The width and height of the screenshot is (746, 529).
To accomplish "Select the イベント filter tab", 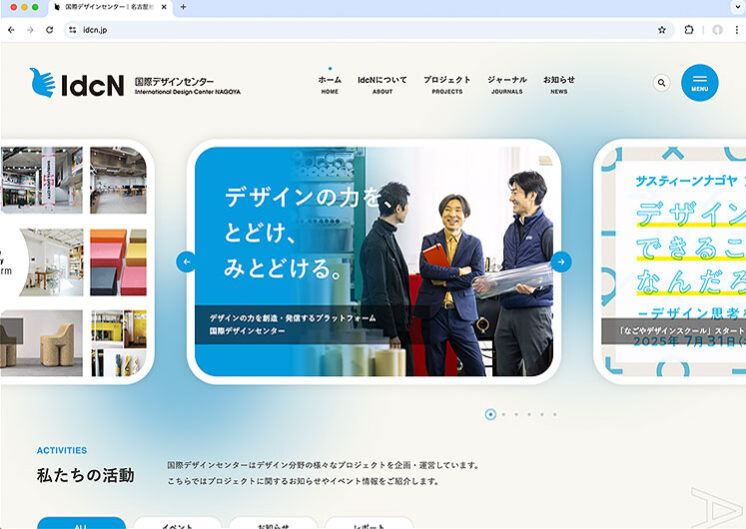I will coord(177,523).
